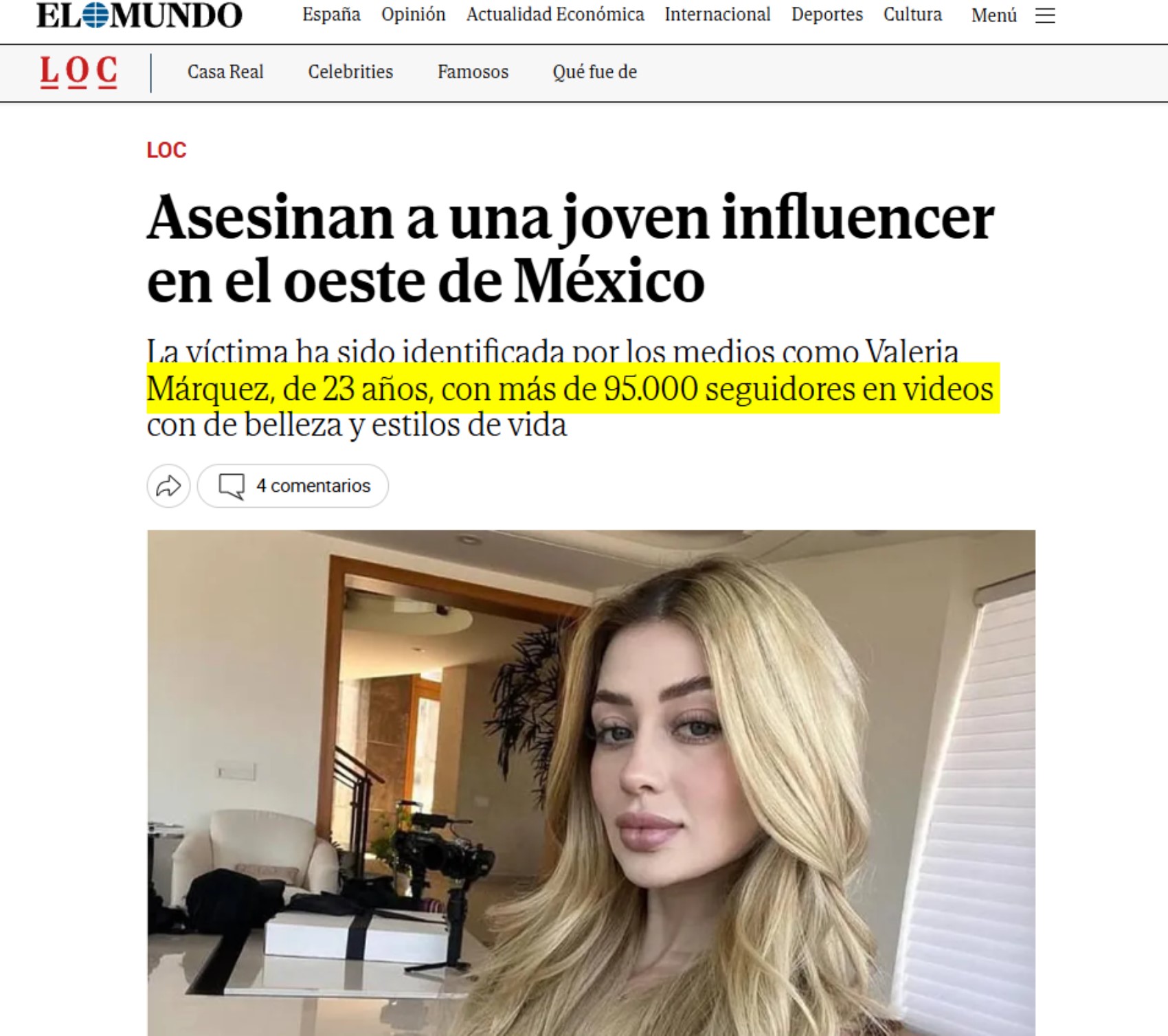
Task: Click the share arrow icon
Action: (x=168, y=486)
